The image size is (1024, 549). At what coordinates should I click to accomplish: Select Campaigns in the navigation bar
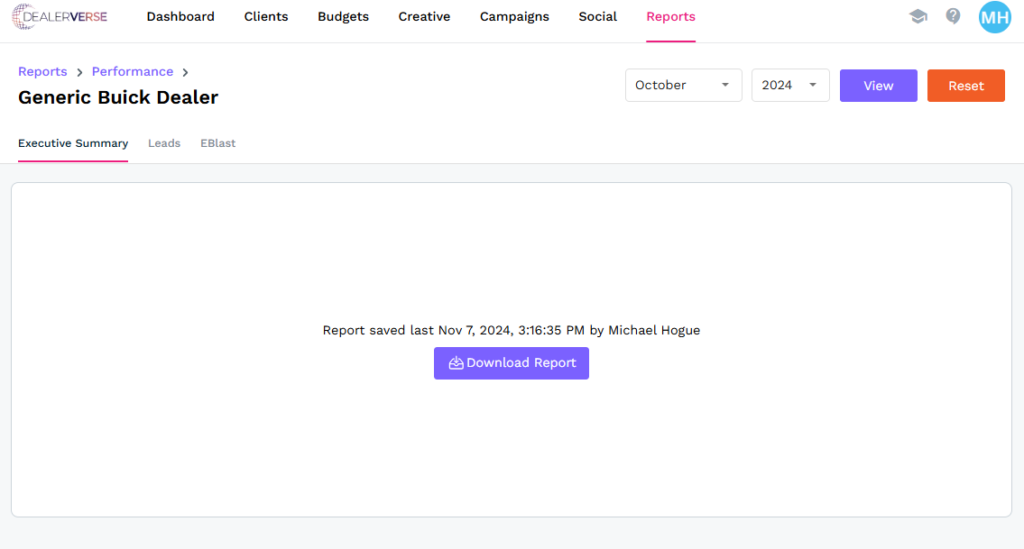click(514, 17)
